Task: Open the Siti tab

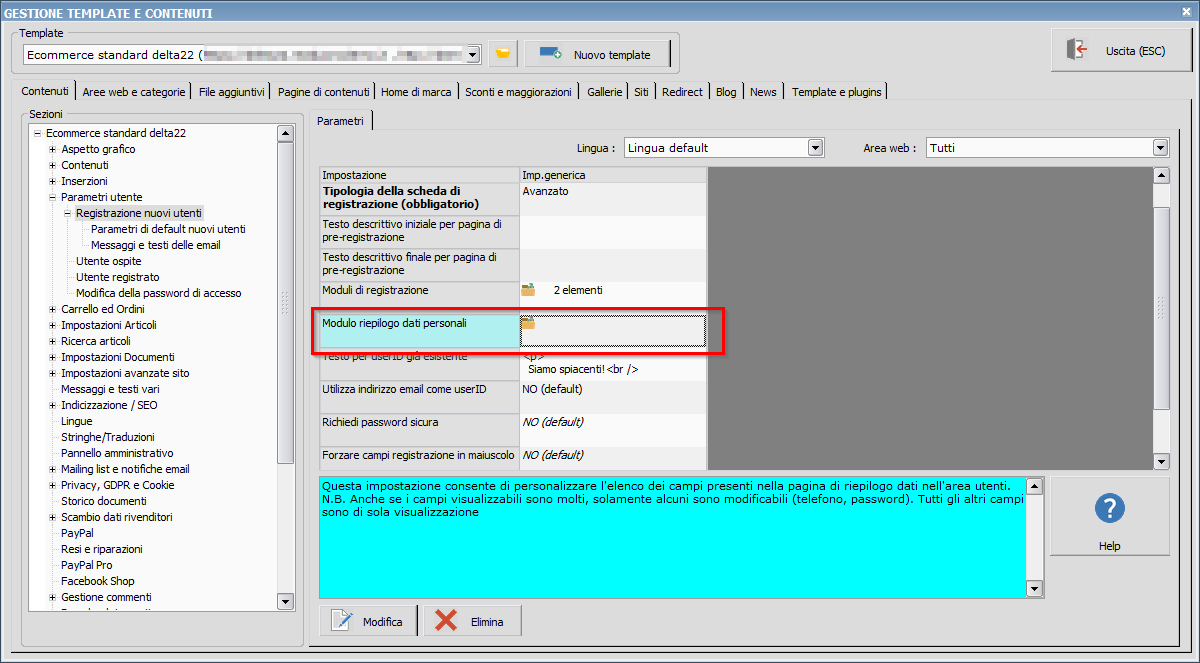Action: (641, 92)
